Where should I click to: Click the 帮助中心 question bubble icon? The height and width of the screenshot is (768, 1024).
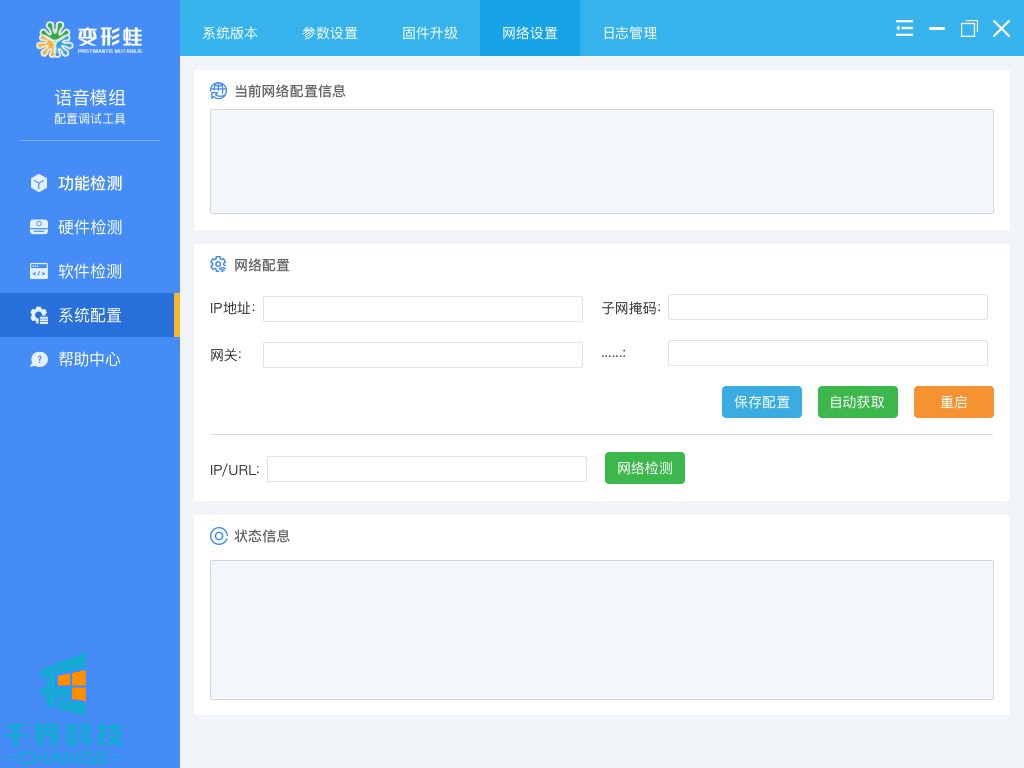(39, 359)
